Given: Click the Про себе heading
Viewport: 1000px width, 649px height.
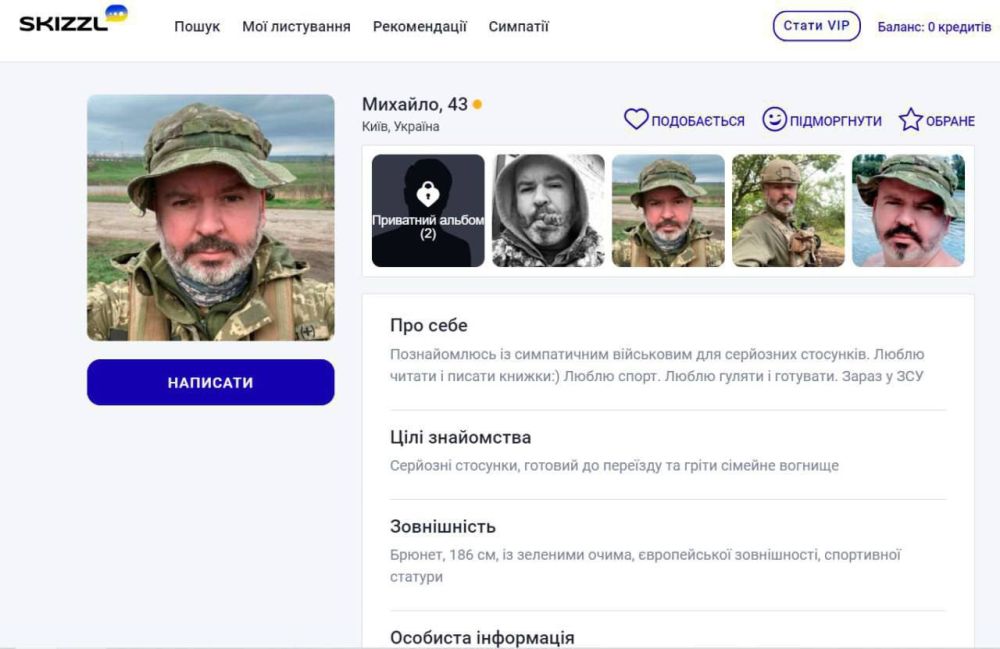Looking at the screenshot, I should (x=429, y=325).
